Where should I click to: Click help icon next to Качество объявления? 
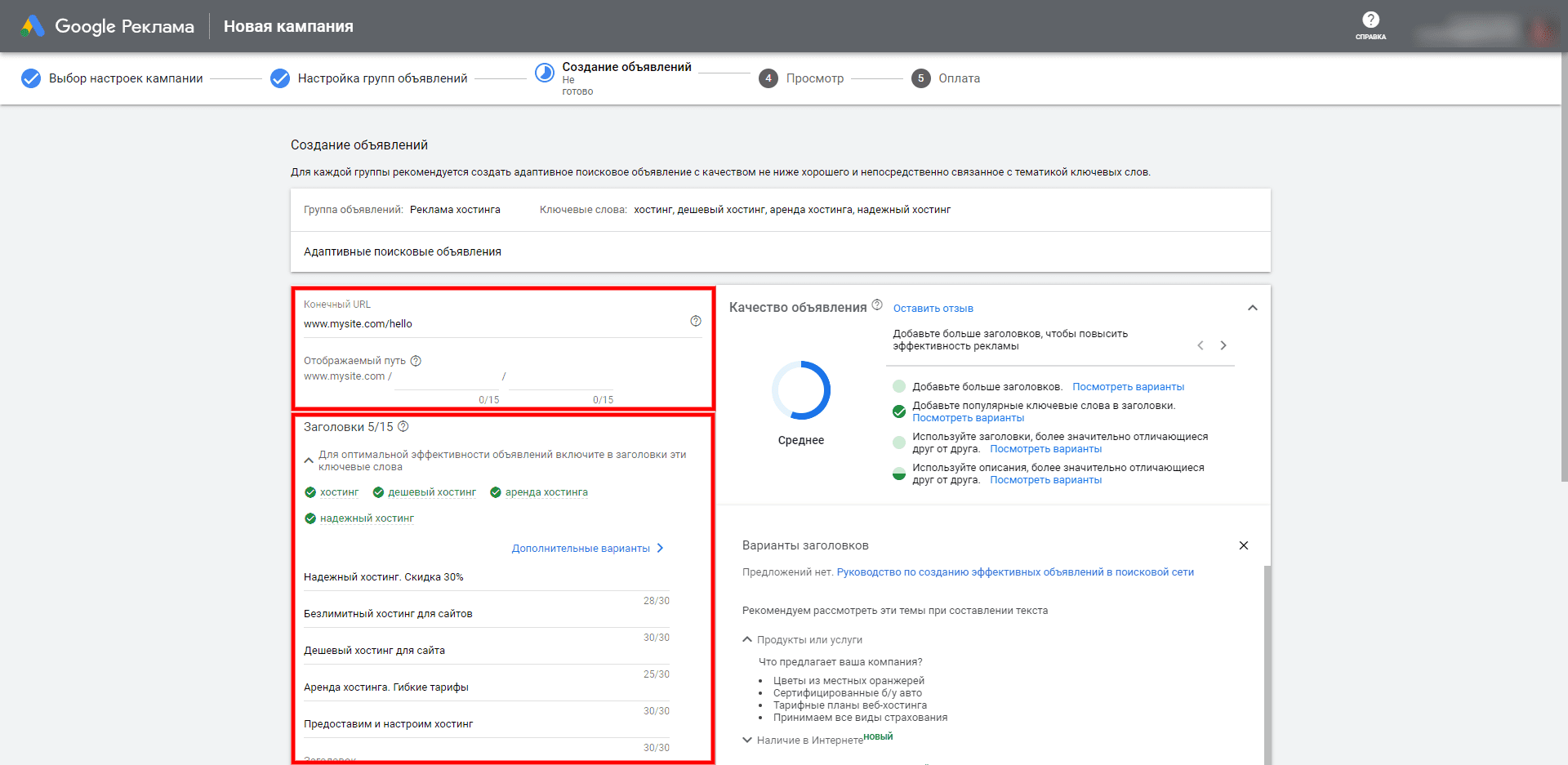[877, 305]
